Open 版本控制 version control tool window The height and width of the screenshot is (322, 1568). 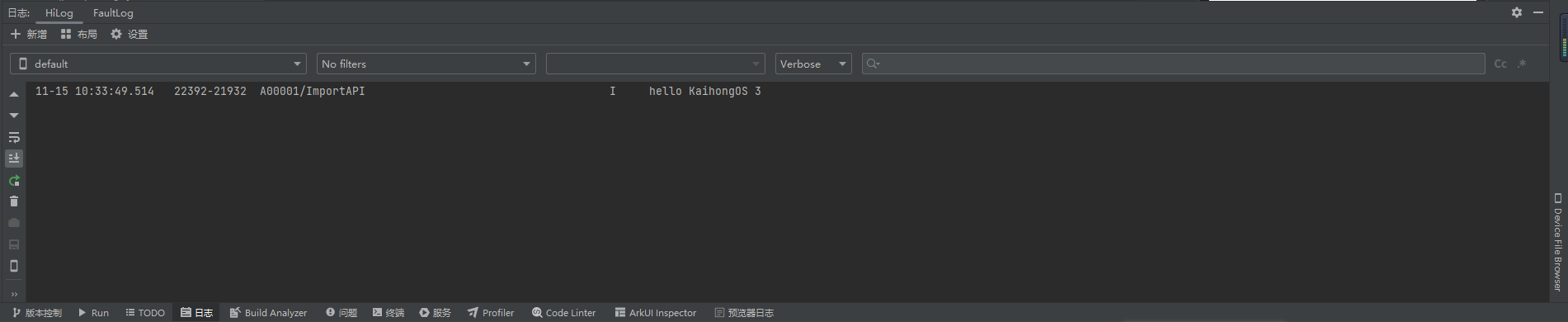[x=37, y=313]
